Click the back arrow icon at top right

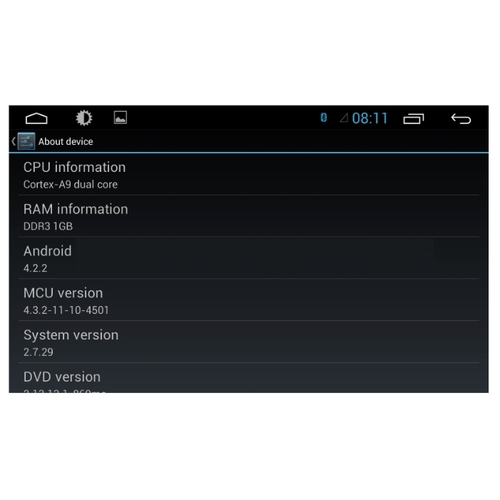pos(461,119)
